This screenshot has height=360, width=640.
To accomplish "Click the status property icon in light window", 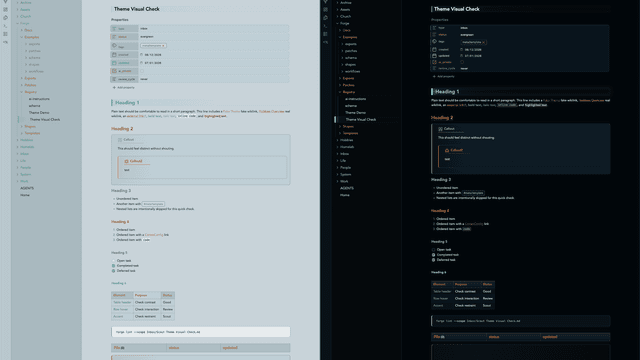I will [x=114, y=37].
